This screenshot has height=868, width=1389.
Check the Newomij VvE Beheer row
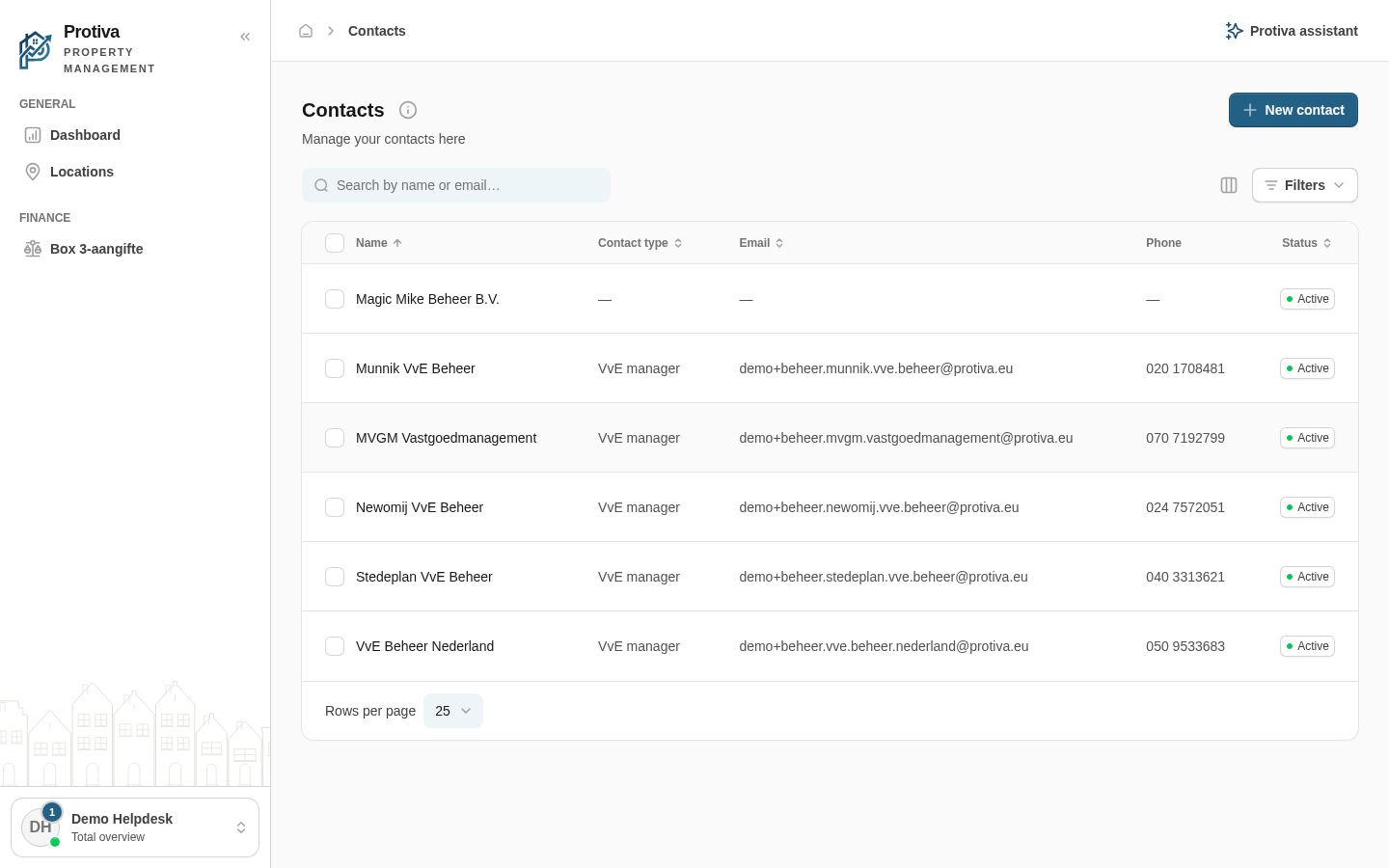[335, 507]
